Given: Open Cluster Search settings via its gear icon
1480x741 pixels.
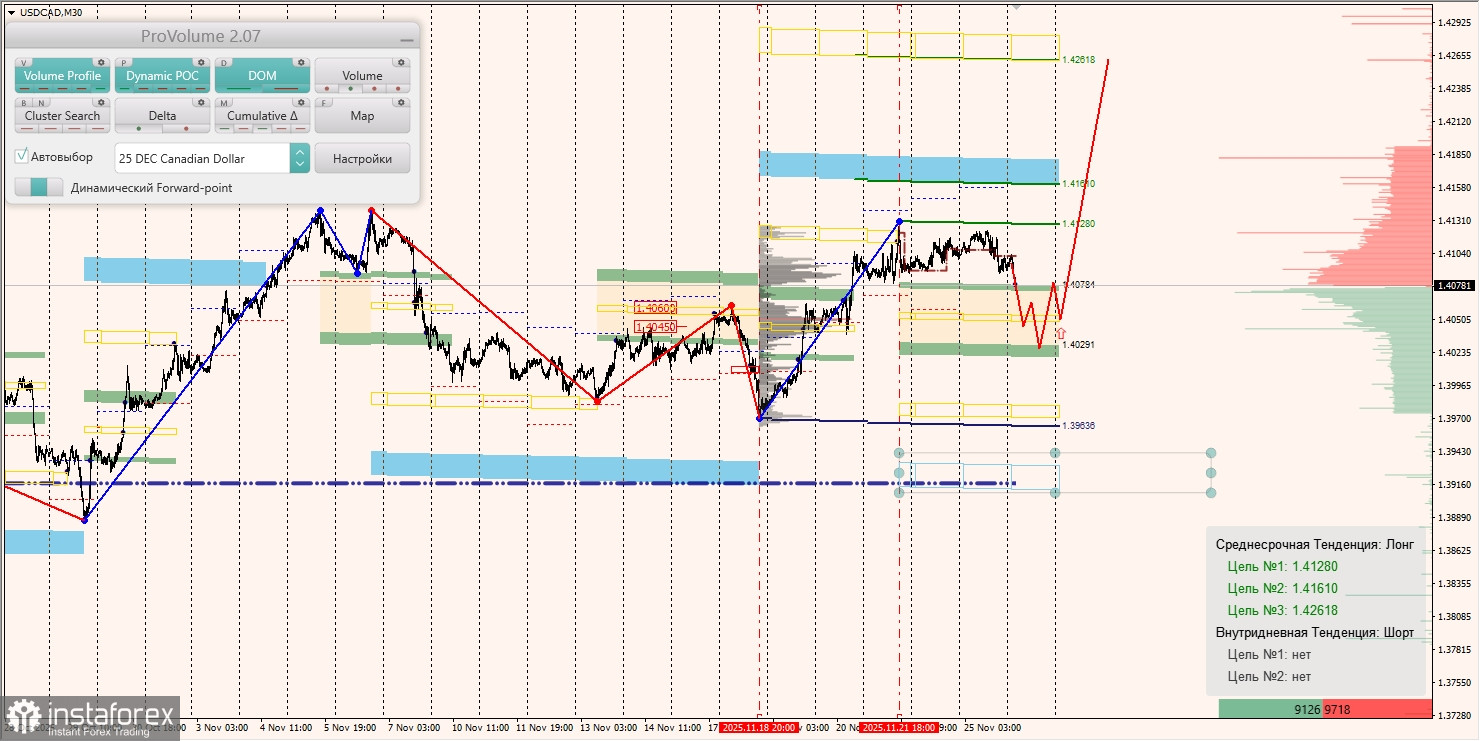Looking at the screenshot, I should pos(101,103).
